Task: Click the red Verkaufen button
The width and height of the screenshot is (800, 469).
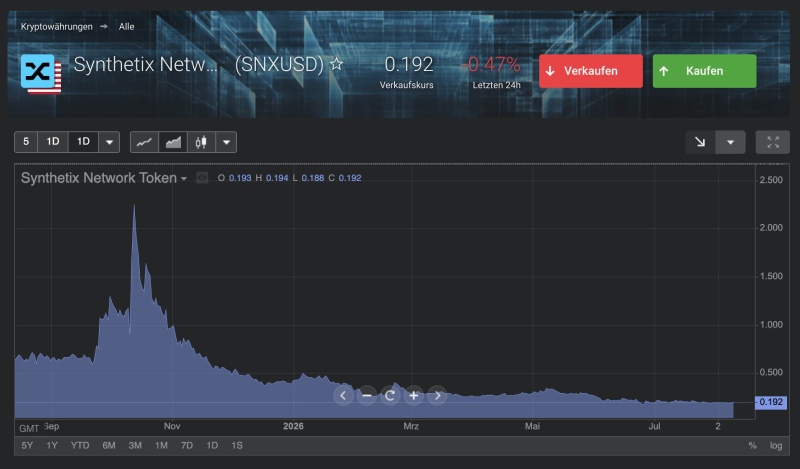Action: pyautogui.click(x=591, y=71)
